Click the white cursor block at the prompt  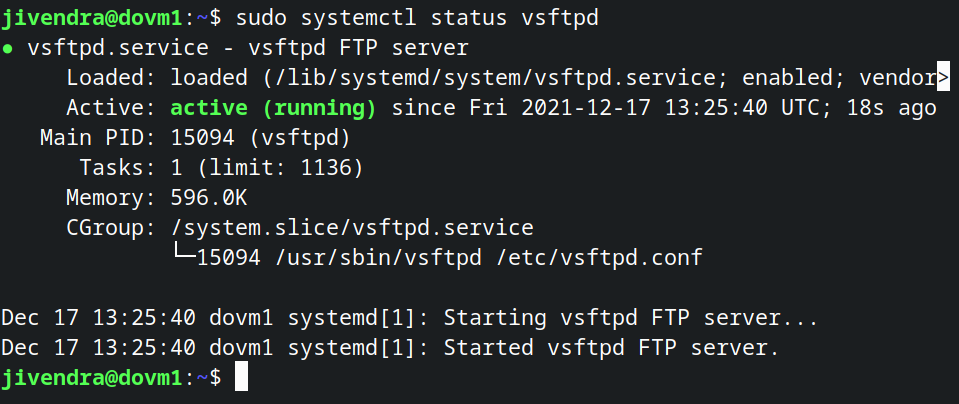[x=241, y=378]
